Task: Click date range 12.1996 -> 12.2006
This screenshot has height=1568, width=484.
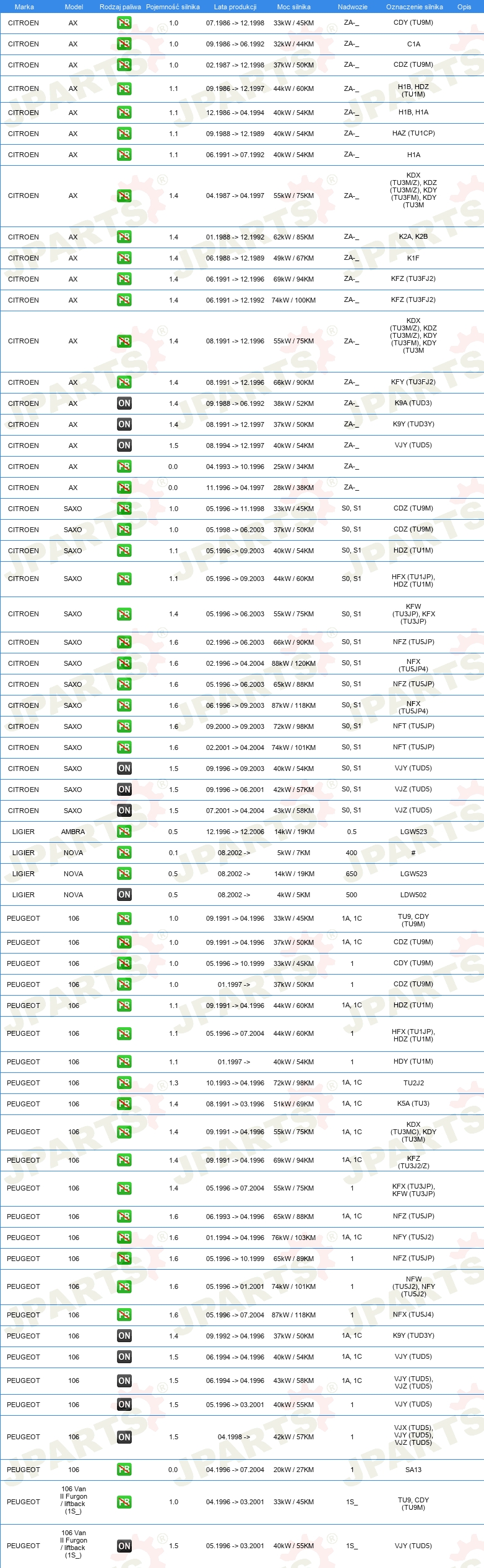Action: pos(235,832)
